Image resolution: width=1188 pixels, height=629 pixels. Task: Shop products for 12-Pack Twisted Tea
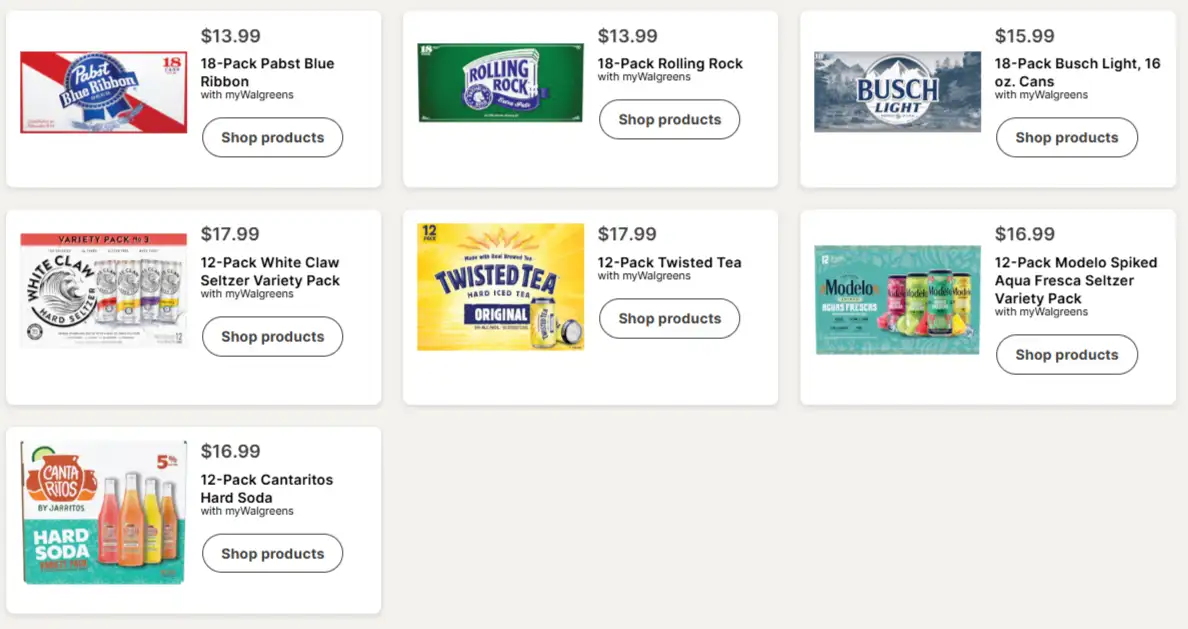670,318
